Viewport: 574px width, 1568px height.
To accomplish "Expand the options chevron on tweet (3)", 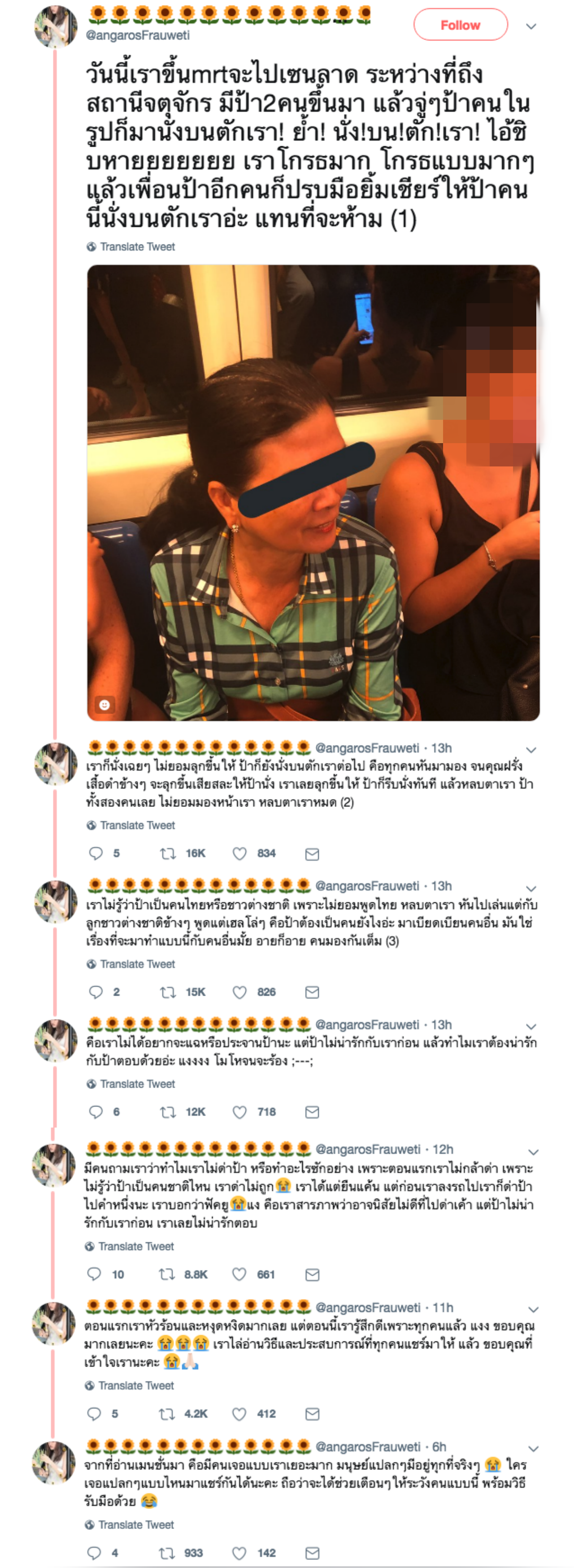I will (531, 888).
